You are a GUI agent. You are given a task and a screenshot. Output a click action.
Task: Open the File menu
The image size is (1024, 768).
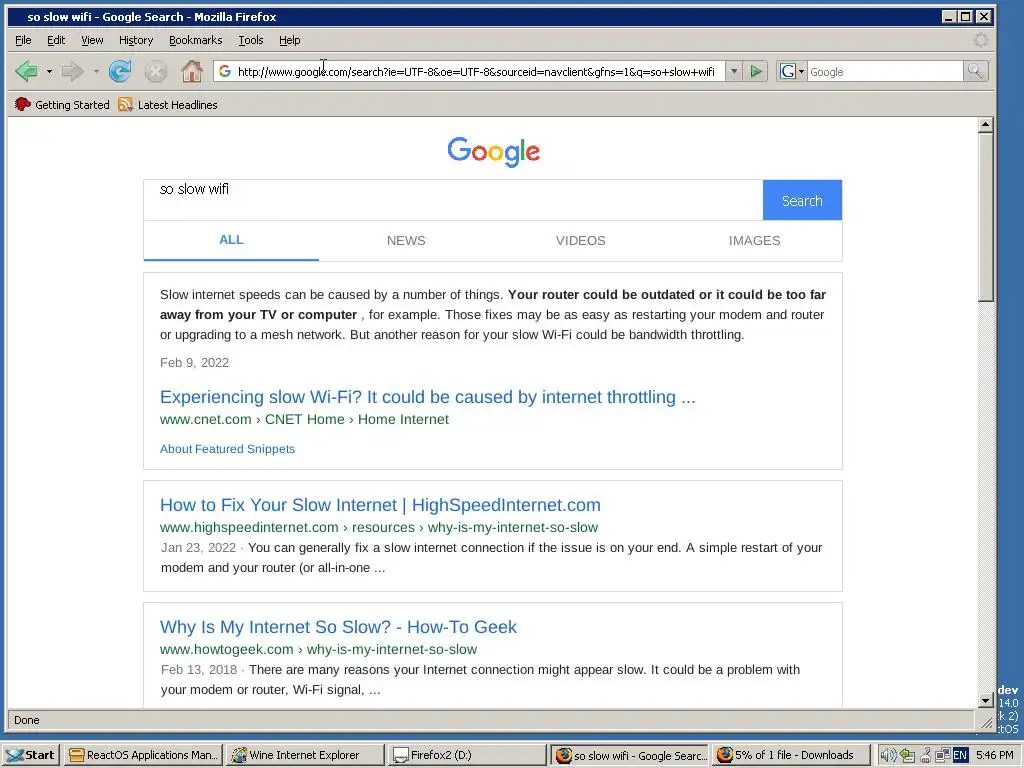[23, 40]
